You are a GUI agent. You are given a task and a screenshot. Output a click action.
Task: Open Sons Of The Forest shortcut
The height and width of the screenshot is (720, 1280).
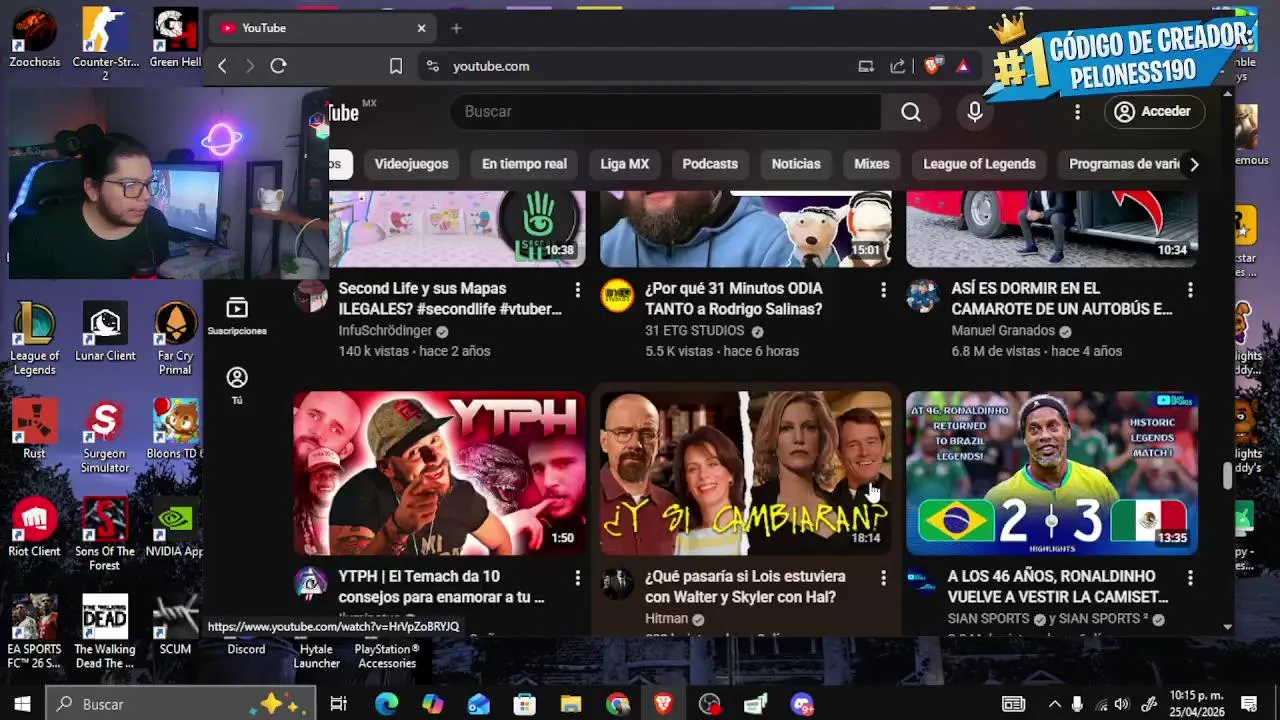coord(105,535)
